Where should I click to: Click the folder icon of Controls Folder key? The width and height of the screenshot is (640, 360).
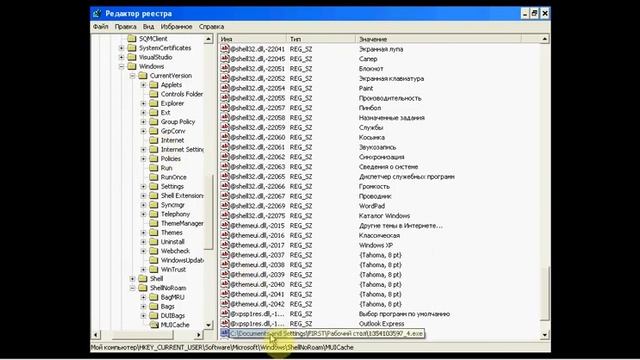(x=153, y=94)
